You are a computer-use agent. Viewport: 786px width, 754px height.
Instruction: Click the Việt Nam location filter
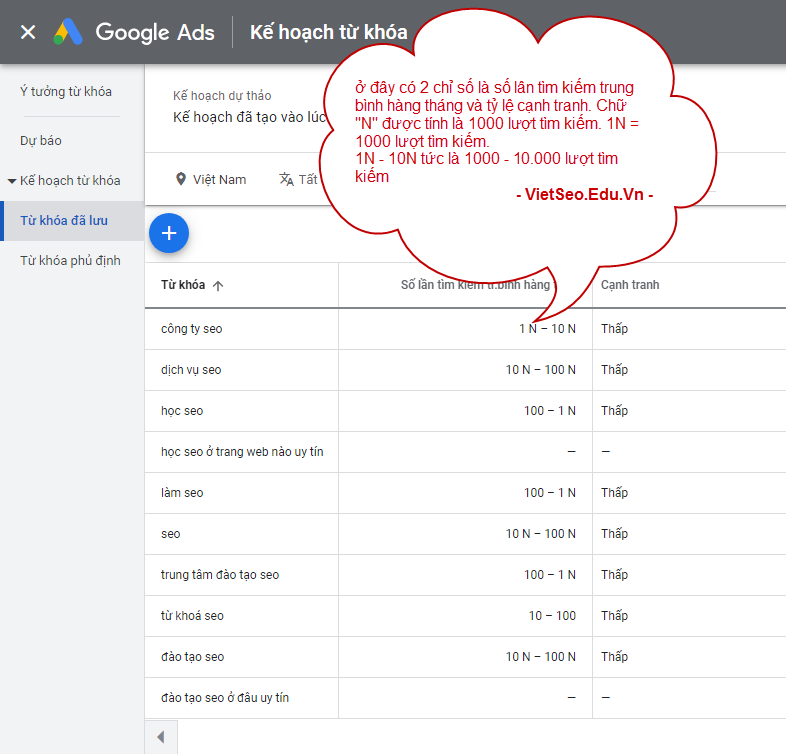click(220, 179)
